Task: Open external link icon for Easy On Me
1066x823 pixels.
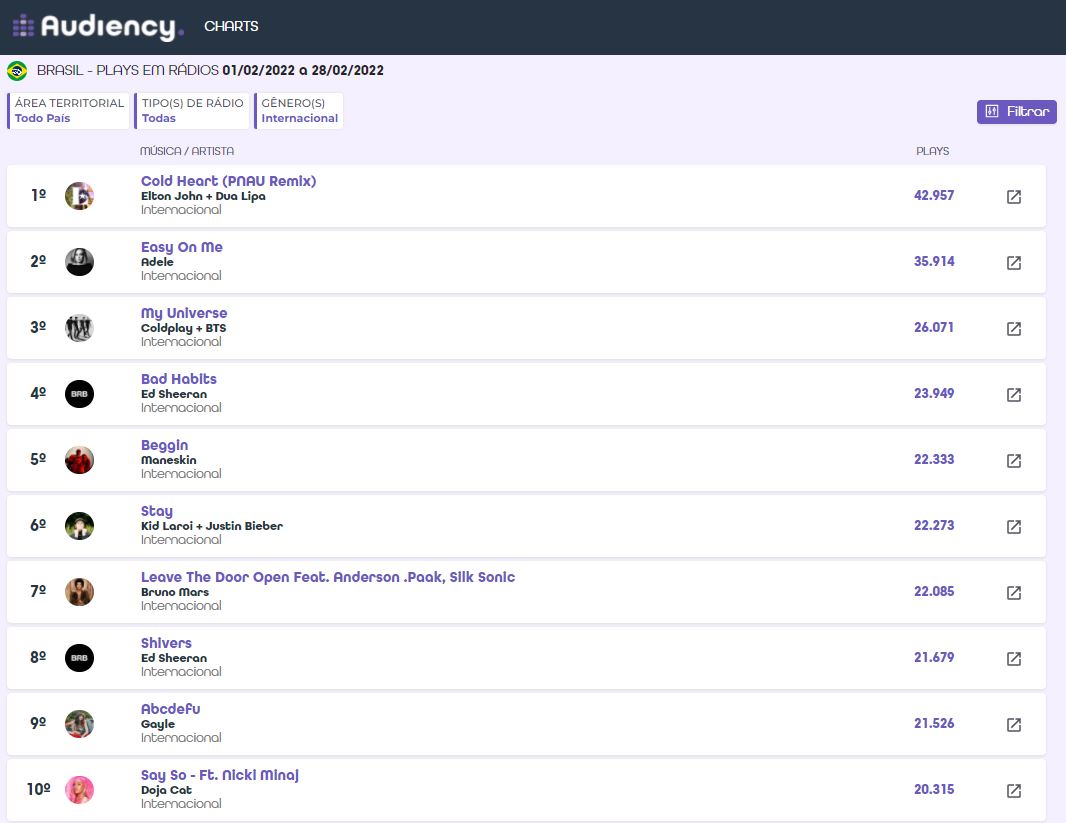Action: (1013, 263)
